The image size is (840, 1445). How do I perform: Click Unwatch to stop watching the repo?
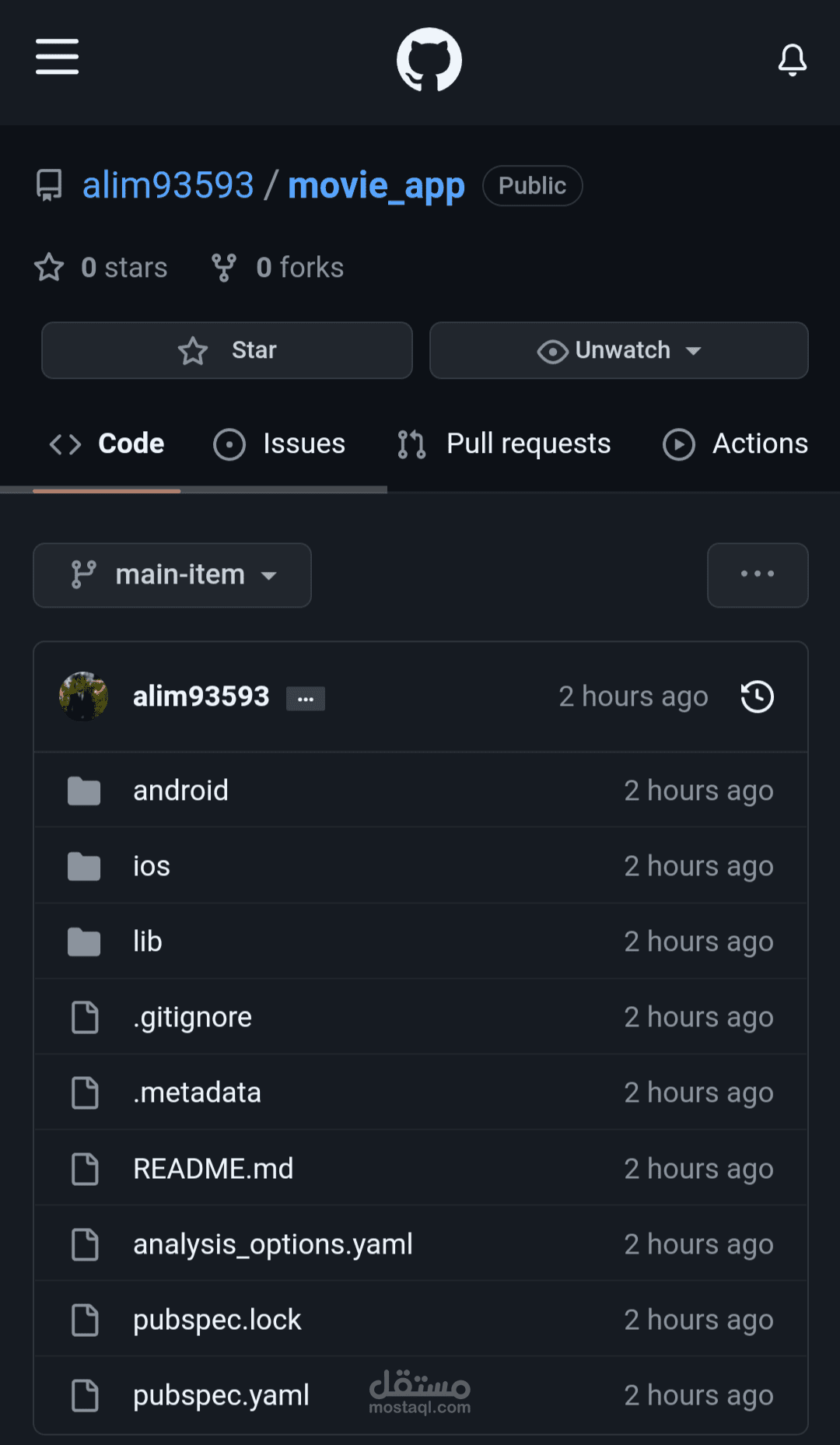(x=607, y=350)
